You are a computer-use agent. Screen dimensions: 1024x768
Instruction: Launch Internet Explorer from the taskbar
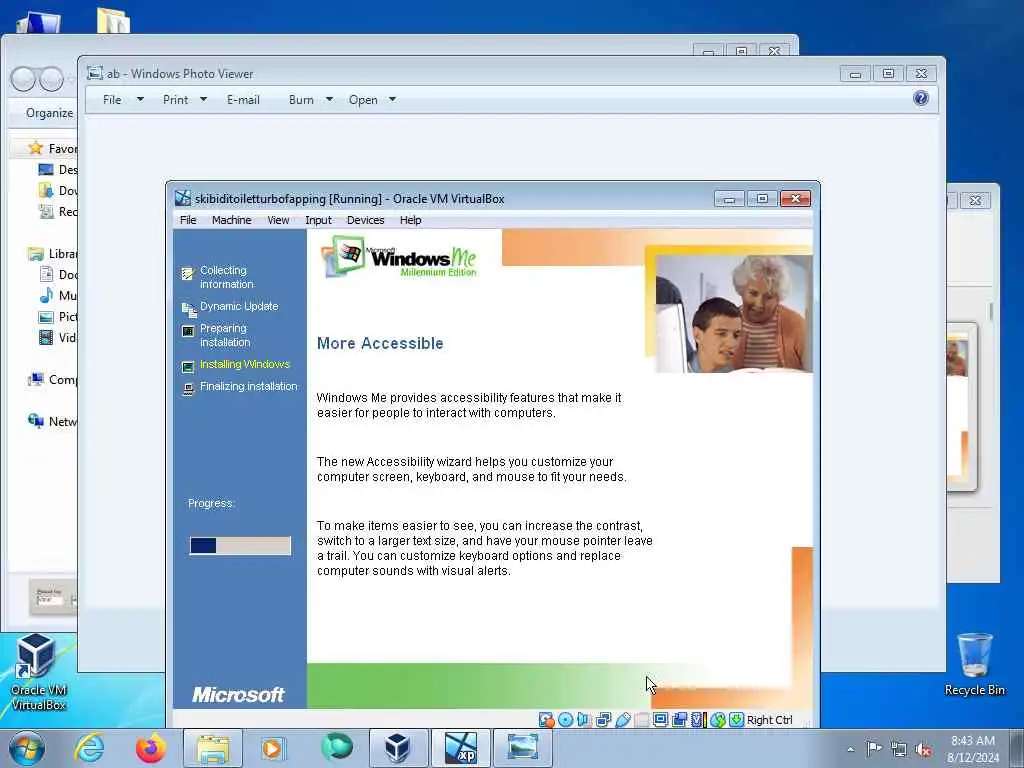click(89, 748)
